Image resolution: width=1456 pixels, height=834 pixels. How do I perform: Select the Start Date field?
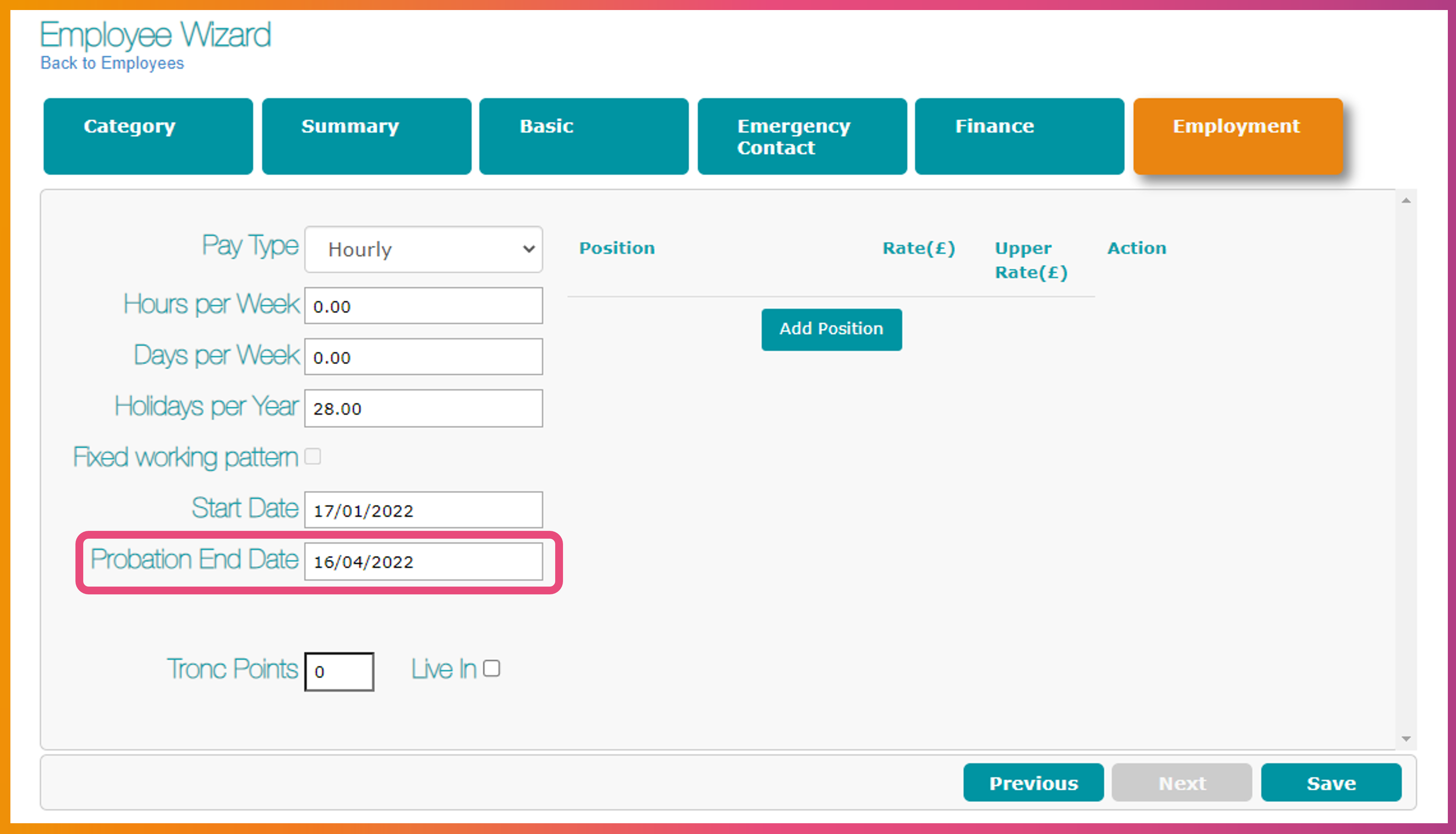click(x=423, y=510)
